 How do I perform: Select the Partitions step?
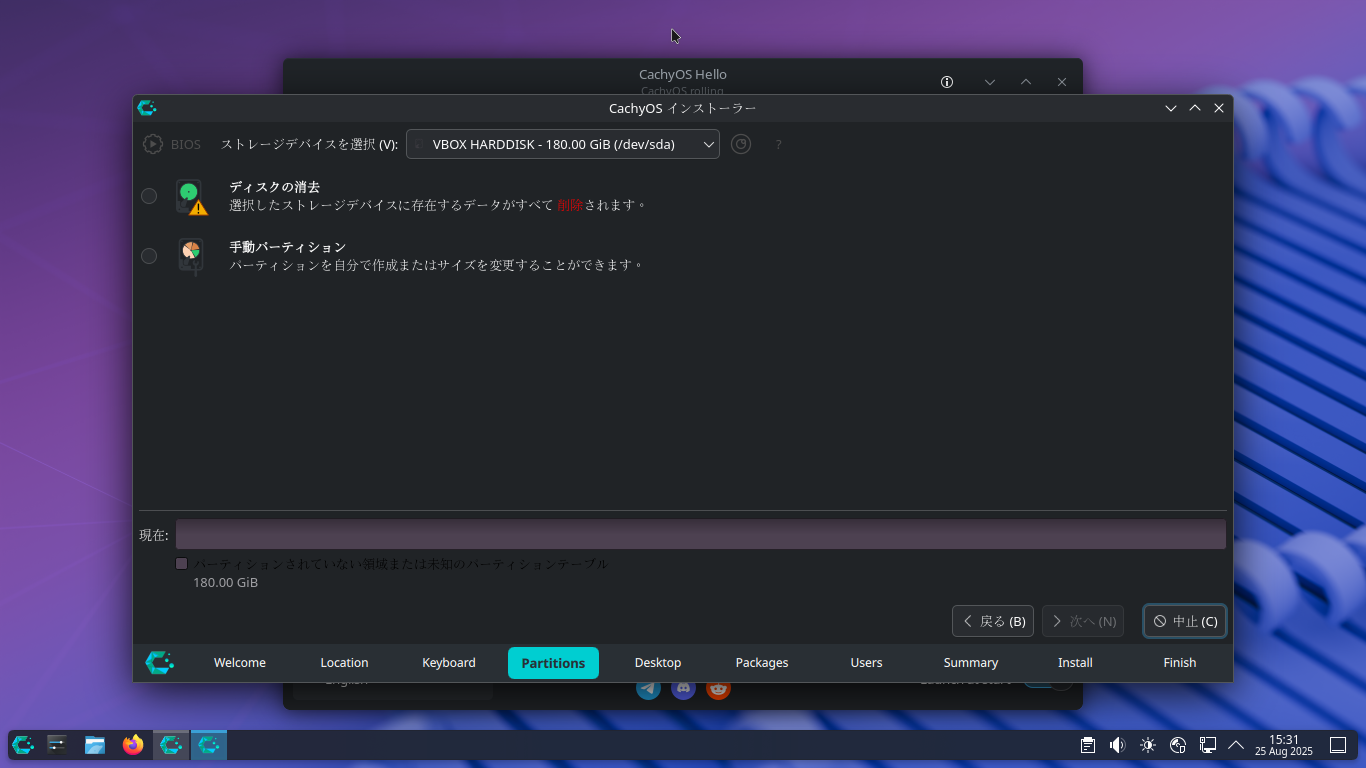553,663
